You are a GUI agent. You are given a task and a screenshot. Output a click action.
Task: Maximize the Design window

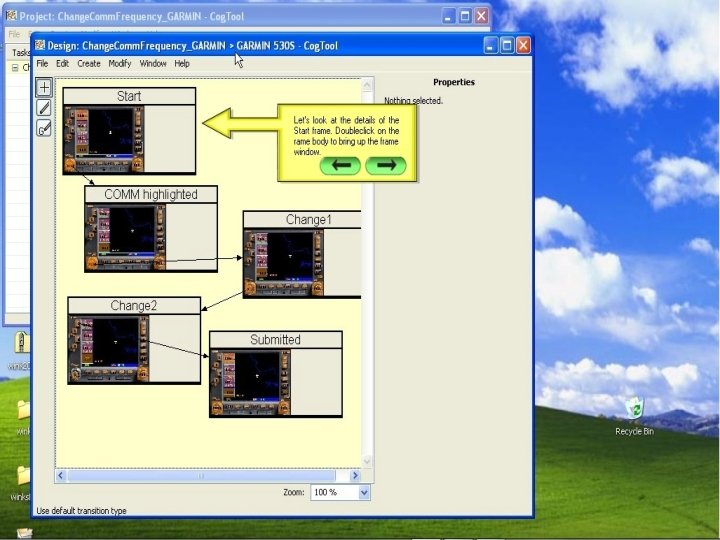[x=507, y=45]
